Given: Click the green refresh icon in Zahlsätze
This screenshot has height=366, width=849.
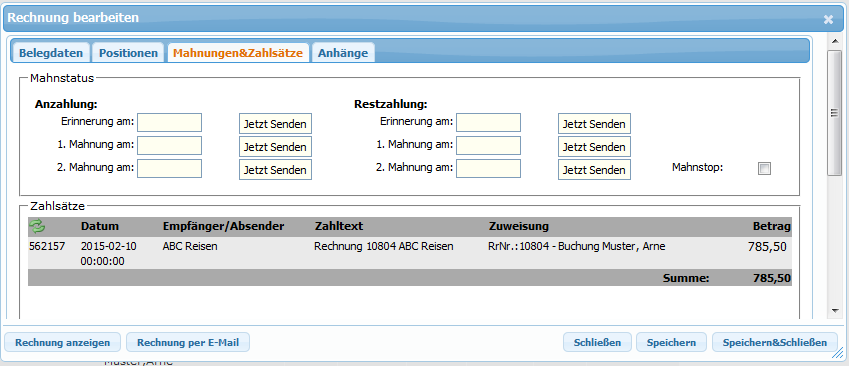Looking at the screenshot, I should click(x=37, y=226).
